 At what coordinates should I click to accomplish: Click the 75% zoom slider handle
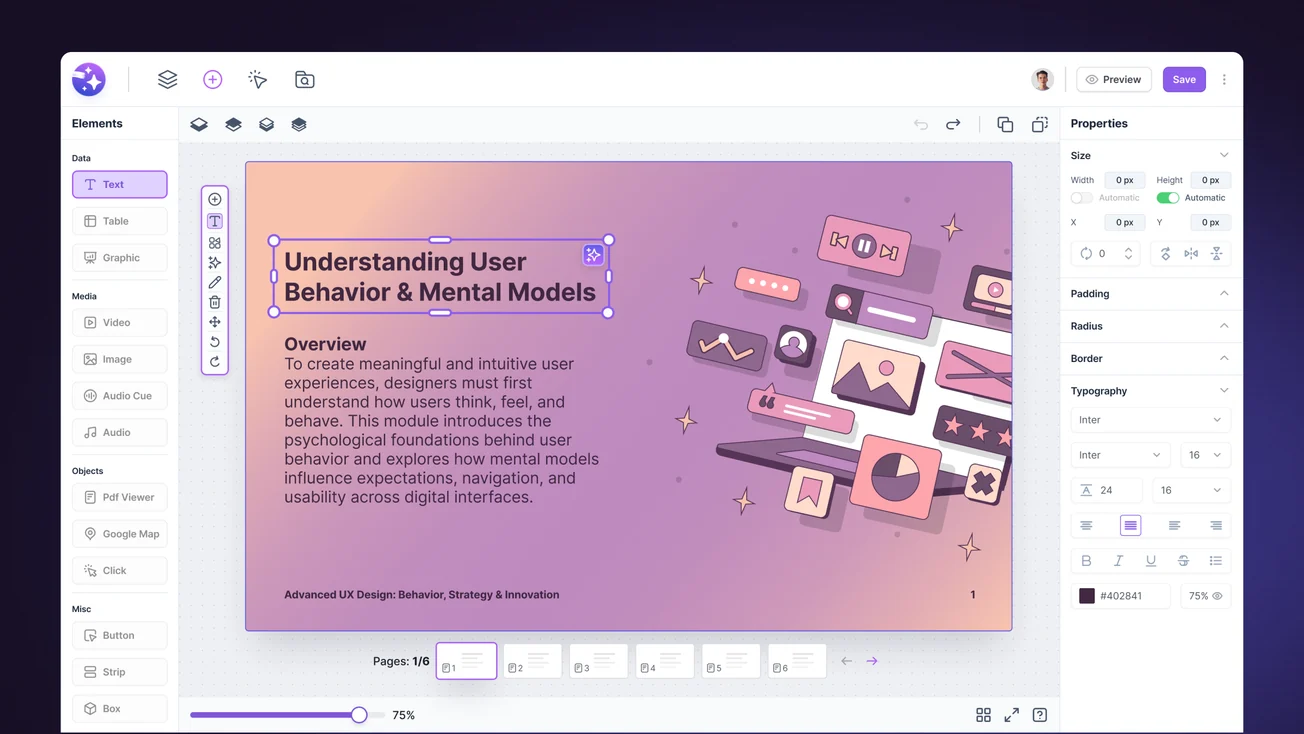click(x=359, y=715)
